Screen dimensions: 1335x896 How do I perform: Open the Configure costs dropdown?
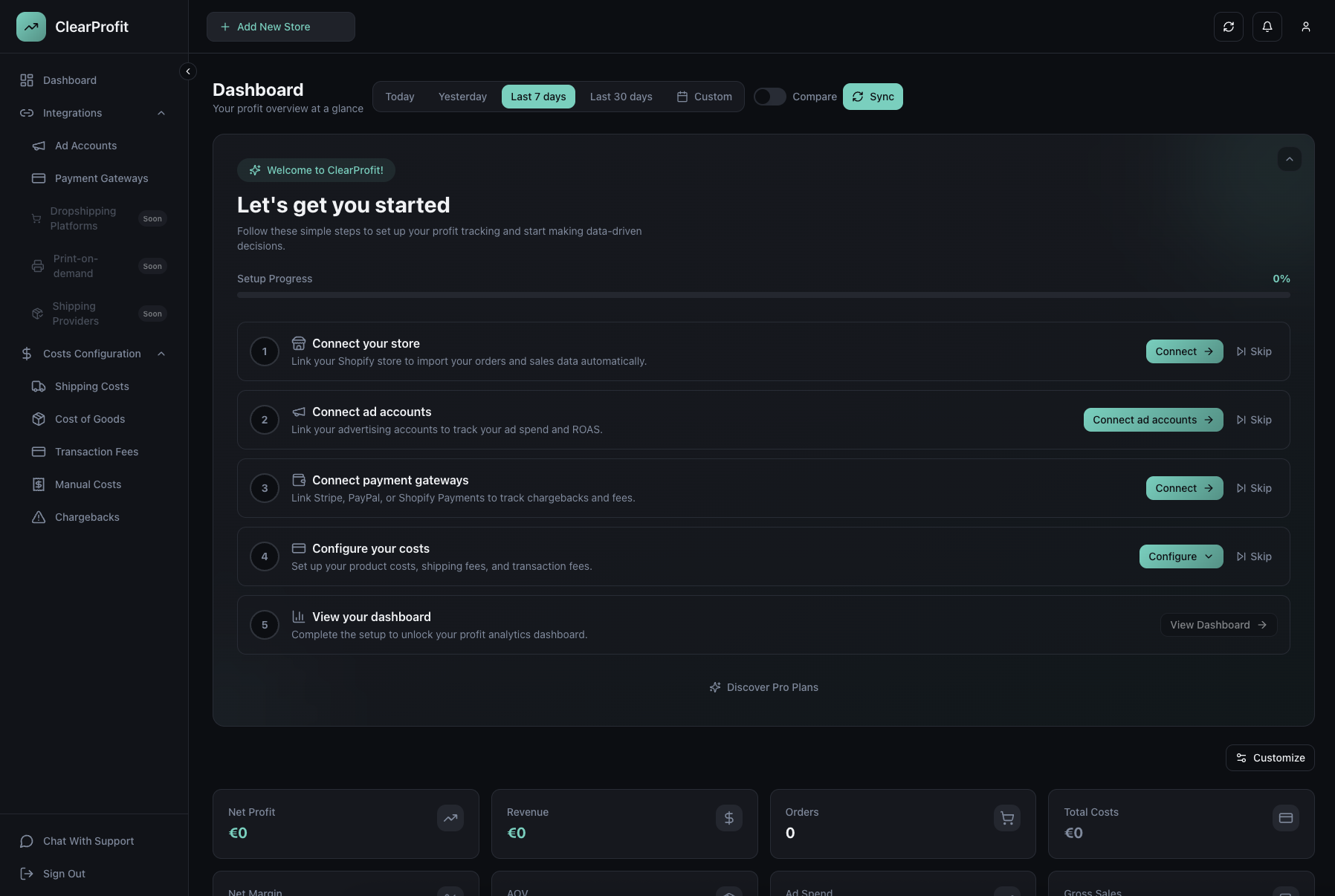point(1180,556)
